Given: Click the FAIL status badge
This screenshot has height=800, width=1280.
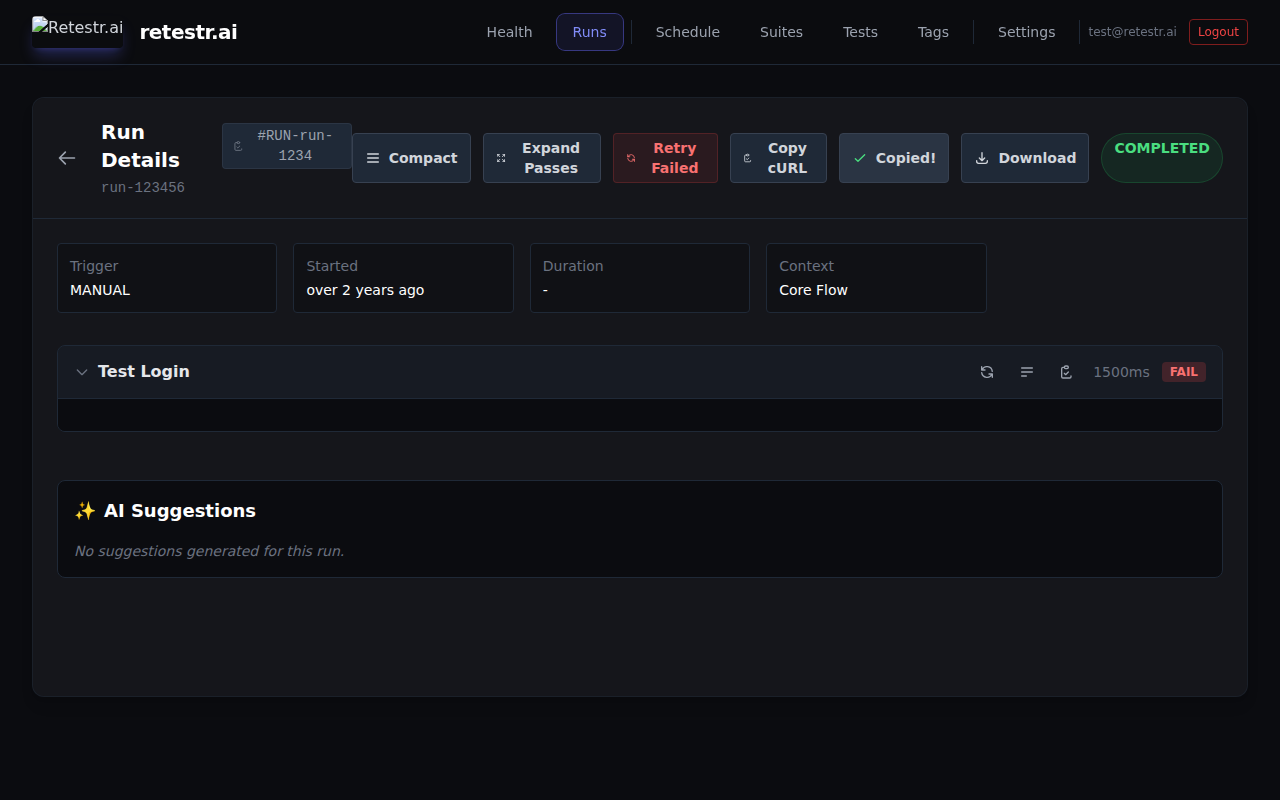Looking at the screenshot, I should coord(1183,372).
